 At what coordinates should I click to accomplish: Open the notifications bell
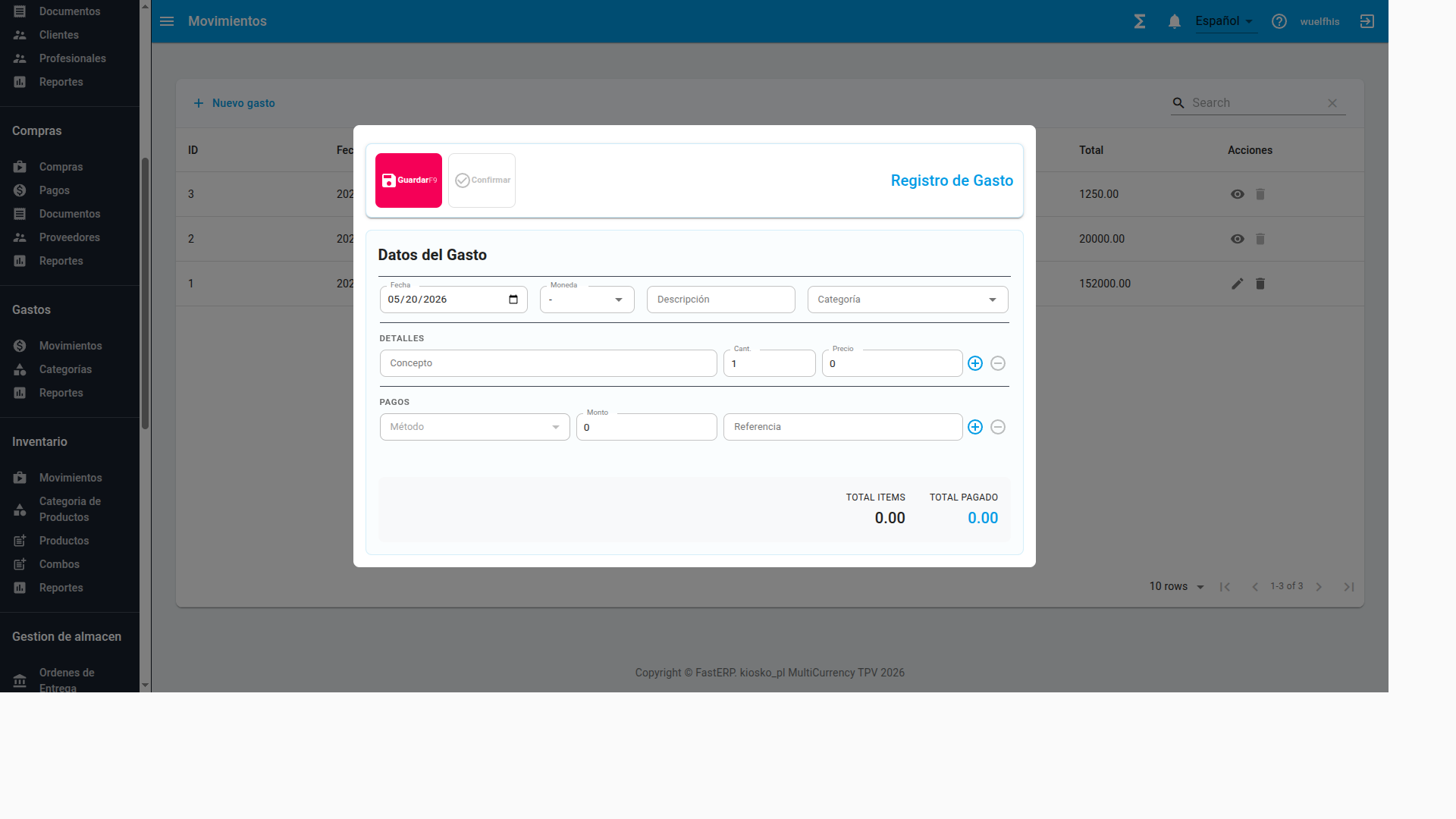click(1175, 21)
